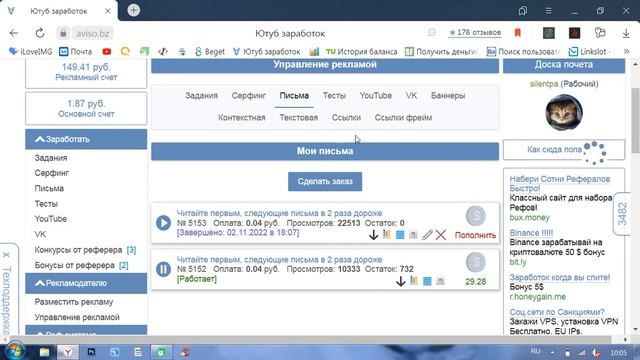Open the Техподдержка side tab

point(7,300)
